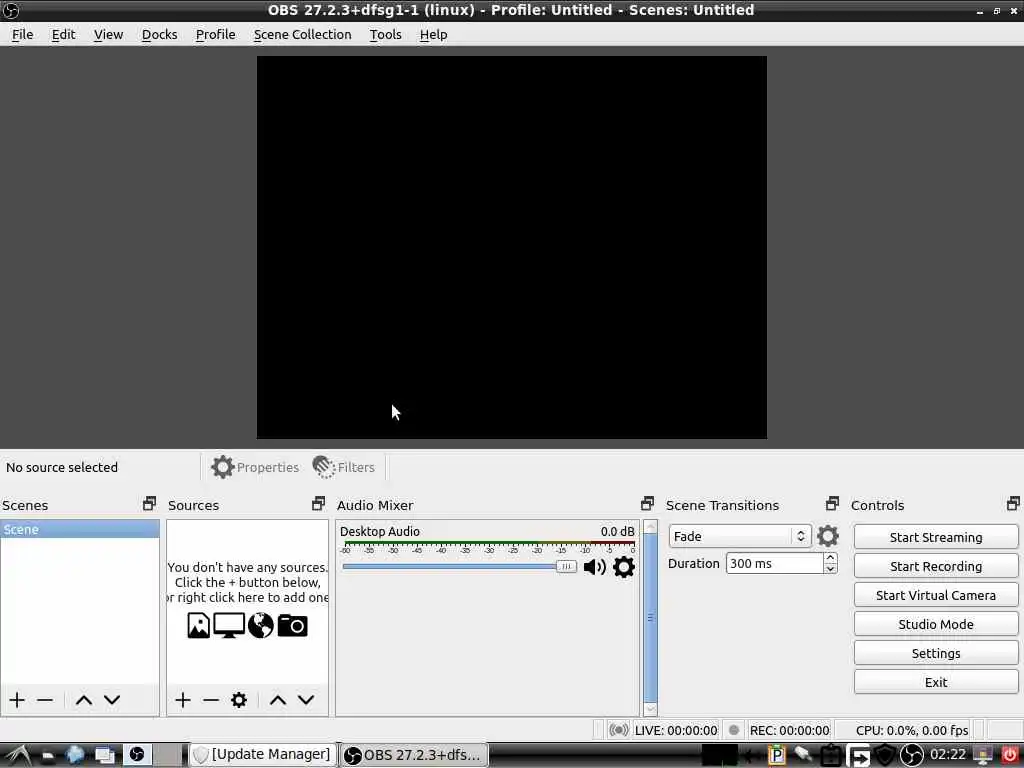The height and width of the screenshot is (768, 1024).
Task: Click the clipboard icon in system tray
Action: pyautogui.click(x=831, y=755)
